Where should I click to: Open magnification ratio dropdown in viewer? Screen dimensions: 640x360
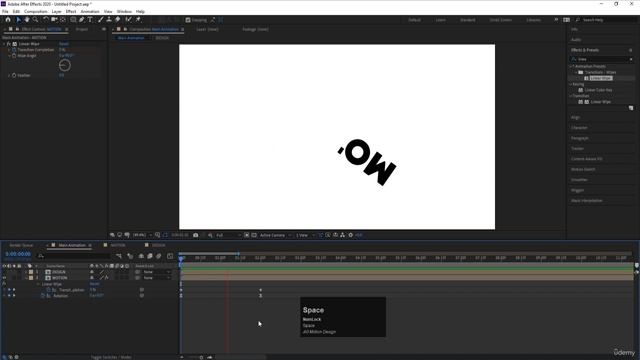tap(142, 235)
